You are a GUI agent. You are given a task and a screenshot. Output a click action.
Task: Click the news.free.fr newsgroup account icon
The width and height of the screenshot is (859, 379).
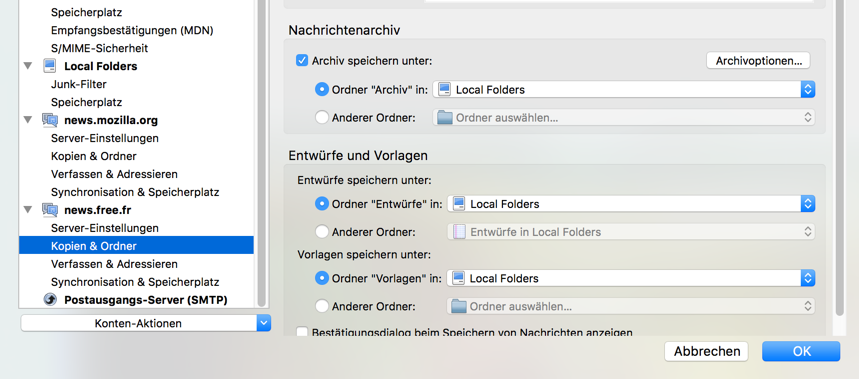[x=50, y=210]
